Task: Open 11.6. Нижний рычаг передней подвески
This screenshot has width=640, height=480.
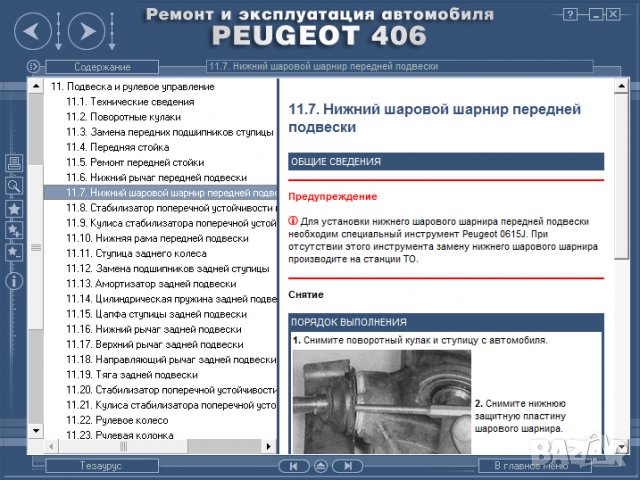Action: [157, 178]
